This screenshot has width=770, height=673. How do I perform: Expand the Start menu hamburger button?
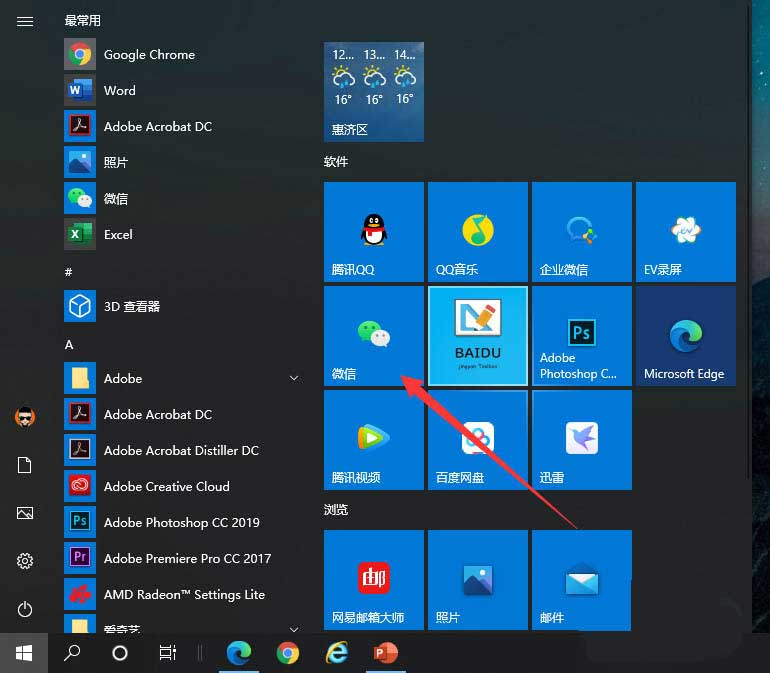25,21
